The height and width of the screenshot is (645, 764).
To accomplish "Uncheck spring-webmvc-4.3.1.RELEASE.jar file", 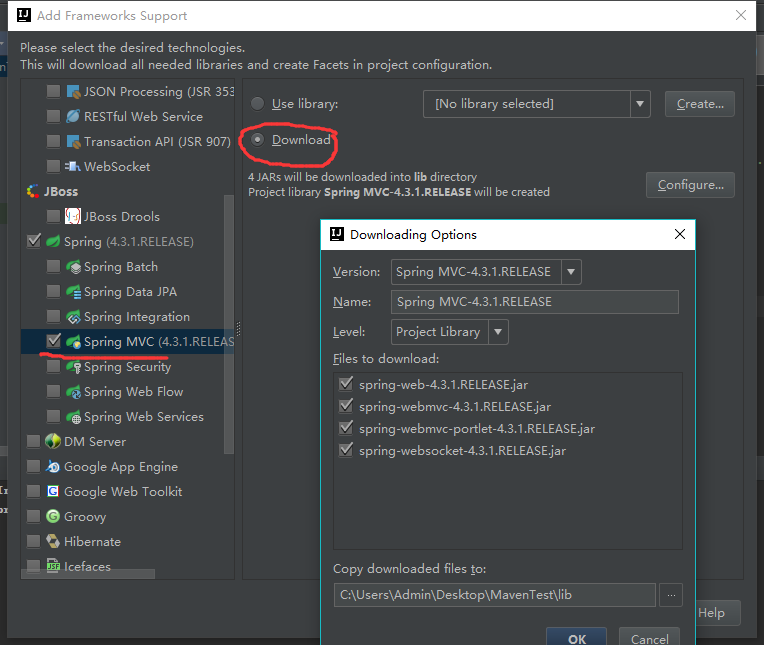I will (x=346, y=406).
